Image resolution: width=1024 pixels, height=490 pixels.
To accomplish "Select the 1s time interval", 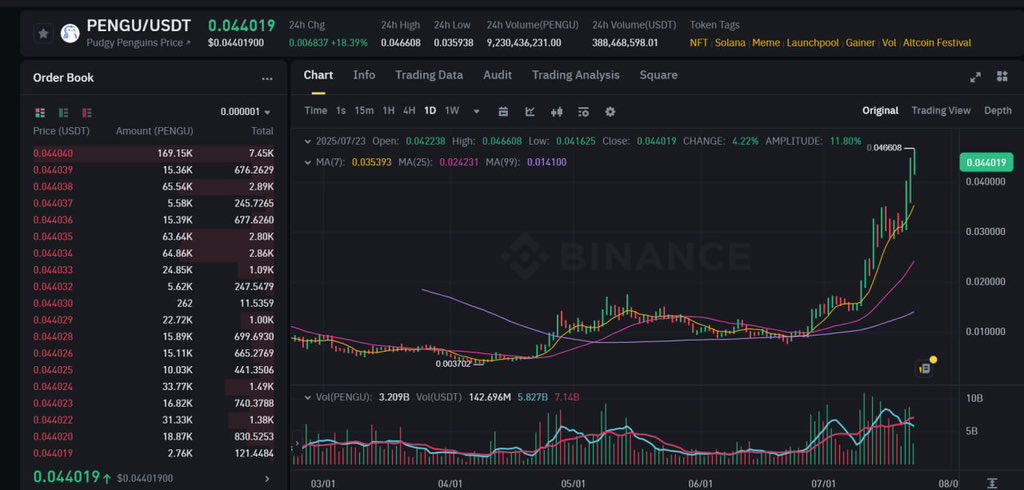I will coord(340,110).
